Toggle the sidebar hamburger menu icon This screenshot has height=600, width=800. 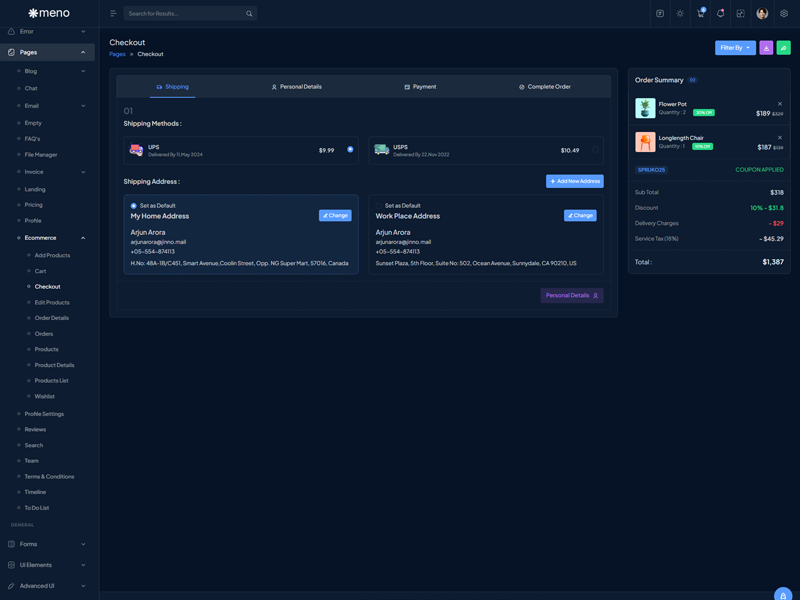[x=113, y=14]
